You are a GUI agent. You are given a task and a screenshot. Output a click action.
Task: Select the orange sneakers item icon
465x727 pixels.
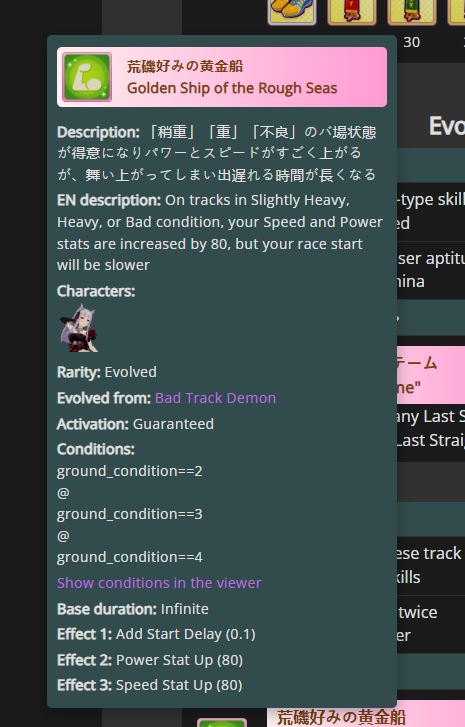[292, 12]
